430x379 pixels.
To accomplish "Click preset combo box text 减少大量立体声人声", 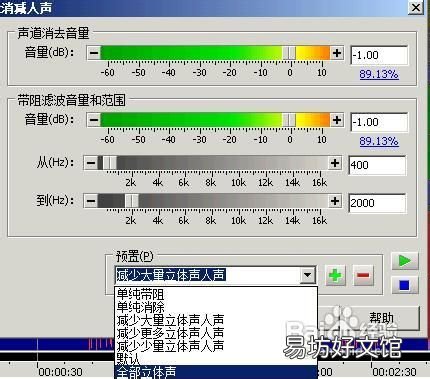I will [x=171, y=275].
